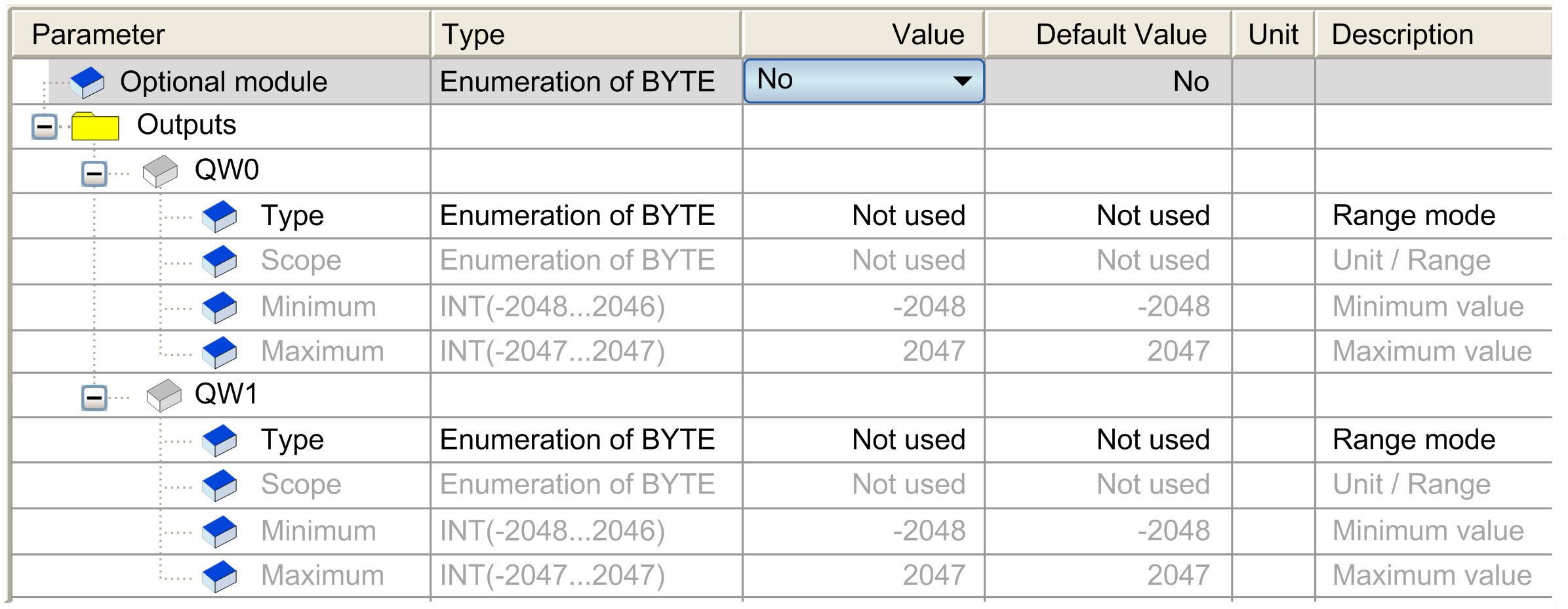
Task: Click the blue cube icon beside Optional module
Action: point(87,83)
